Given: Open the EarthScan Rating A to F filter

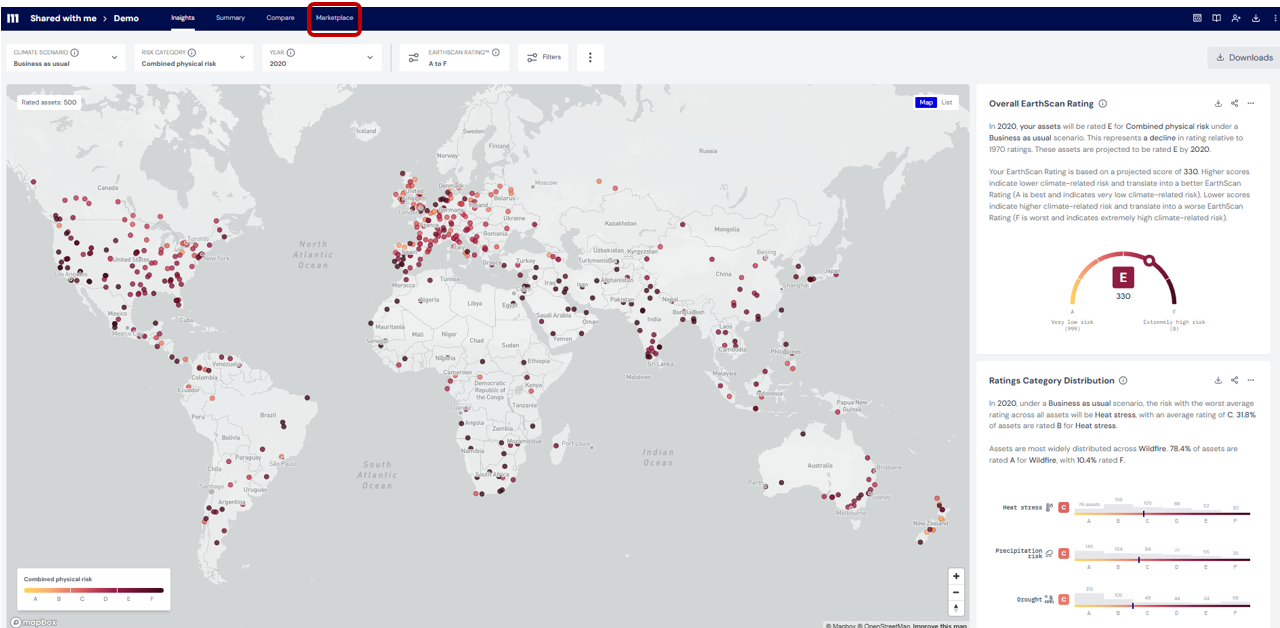Looking at the screenshot, I should pos(454,58).
